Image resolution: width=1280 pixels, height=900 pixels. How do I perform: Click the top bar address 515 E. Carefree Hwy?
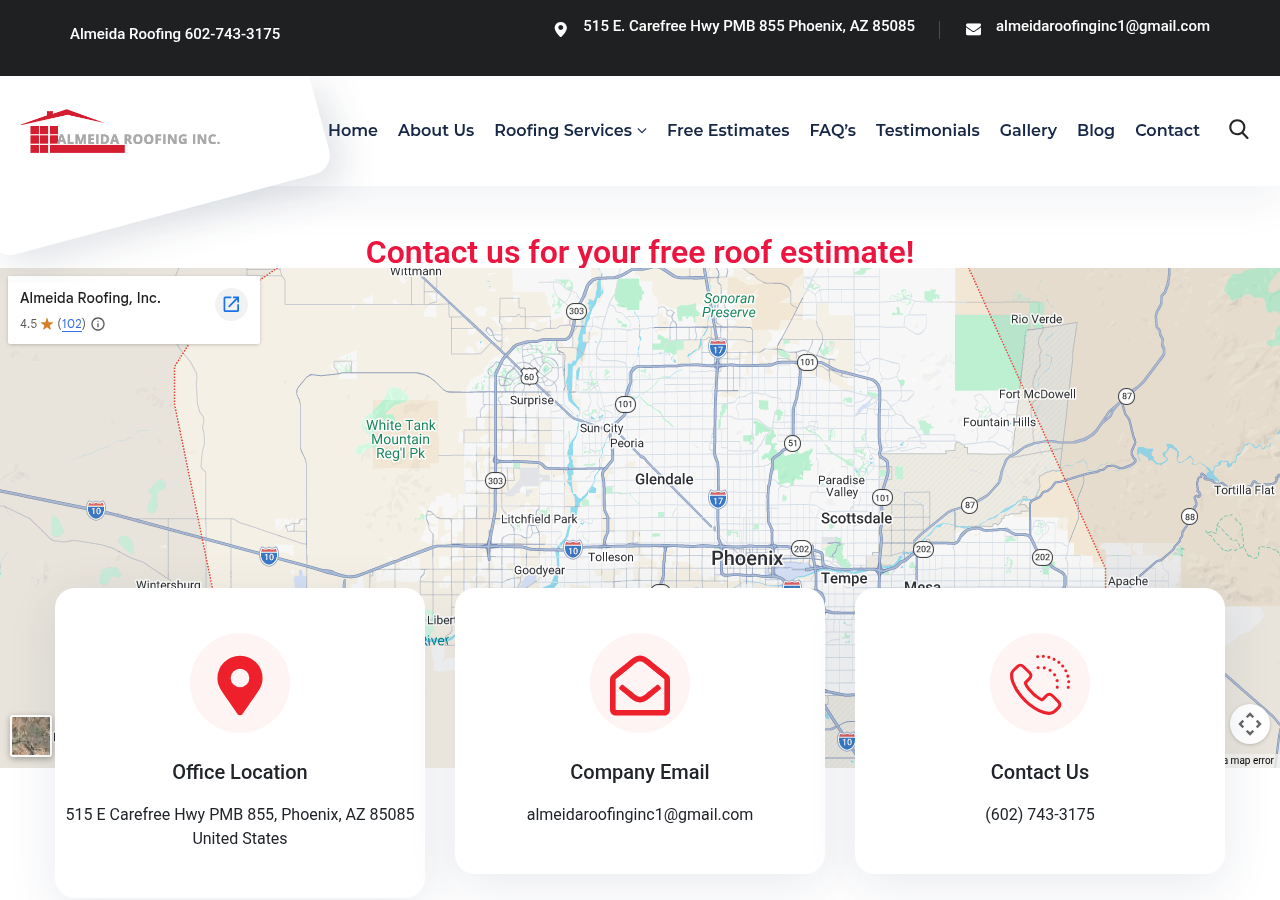click(x=749, y=26)
